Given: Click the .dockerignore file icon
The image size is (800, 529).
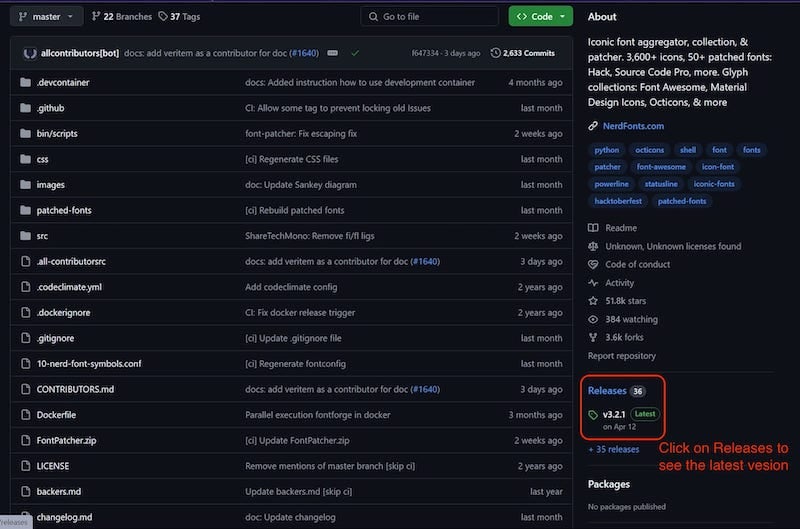Looking at the screenshot, I should click(x=26, y=312).
